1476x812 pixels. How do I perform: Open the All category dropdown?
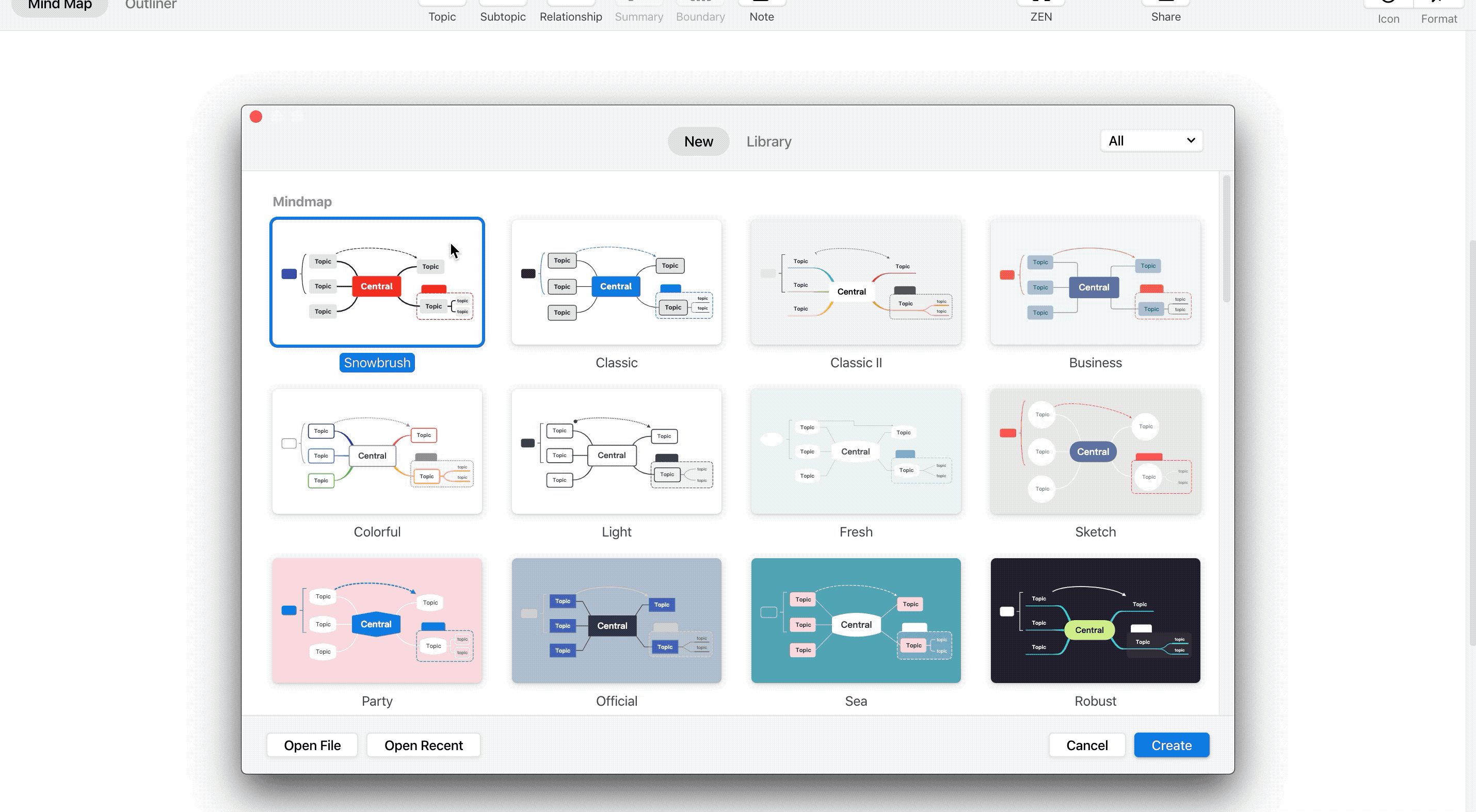click(x=1151, y=141)
